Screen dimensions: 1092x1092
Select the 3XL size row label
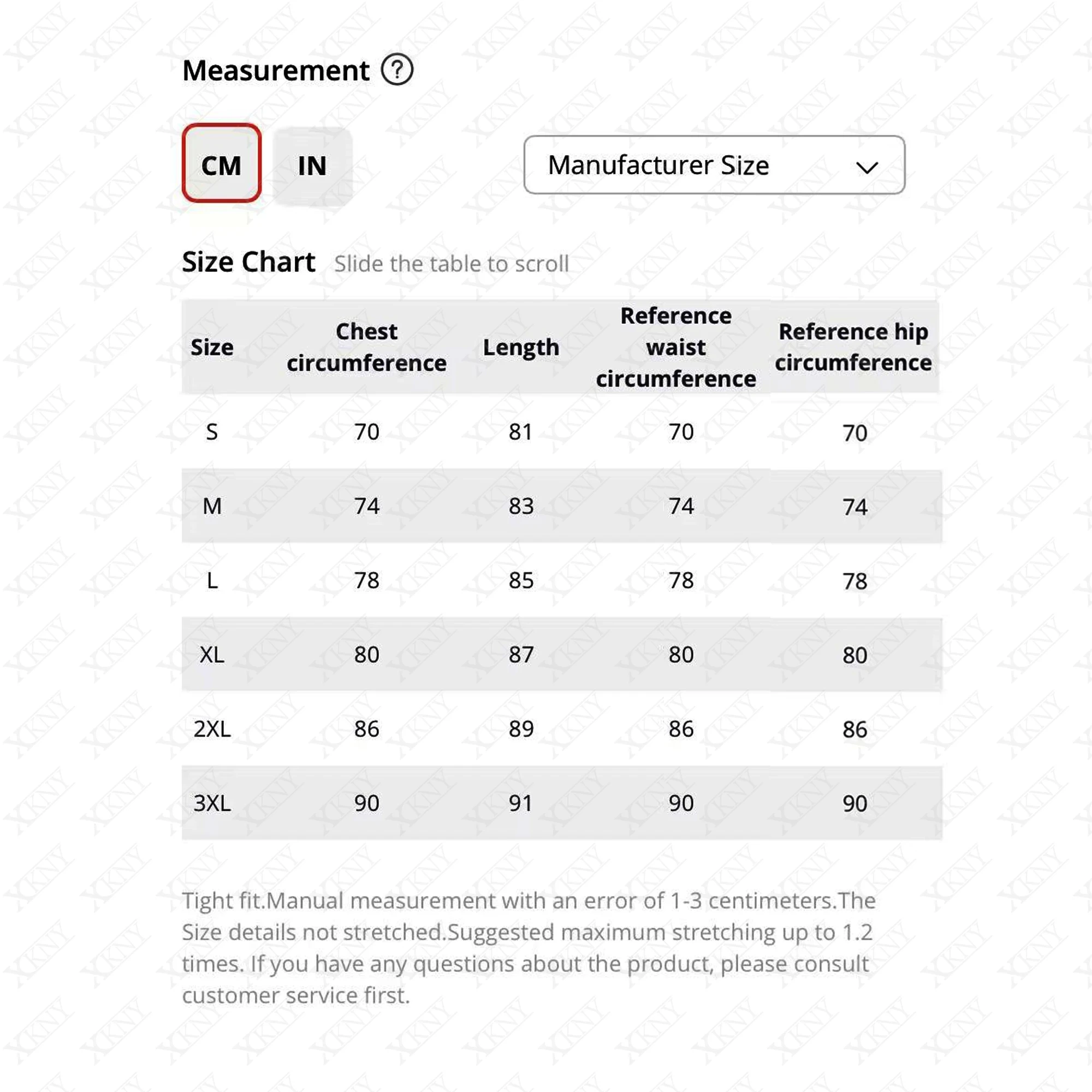[x=212, y=803]
